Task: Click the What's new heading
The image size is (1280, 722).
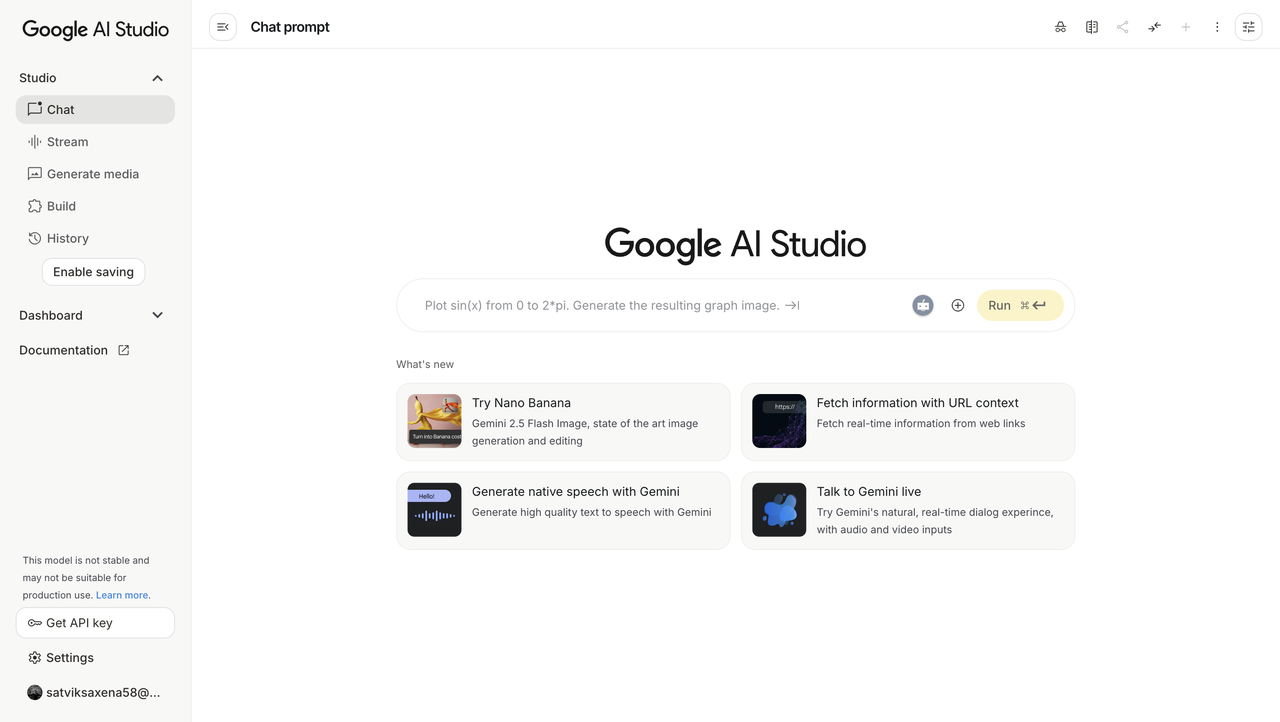Action: 425,364
